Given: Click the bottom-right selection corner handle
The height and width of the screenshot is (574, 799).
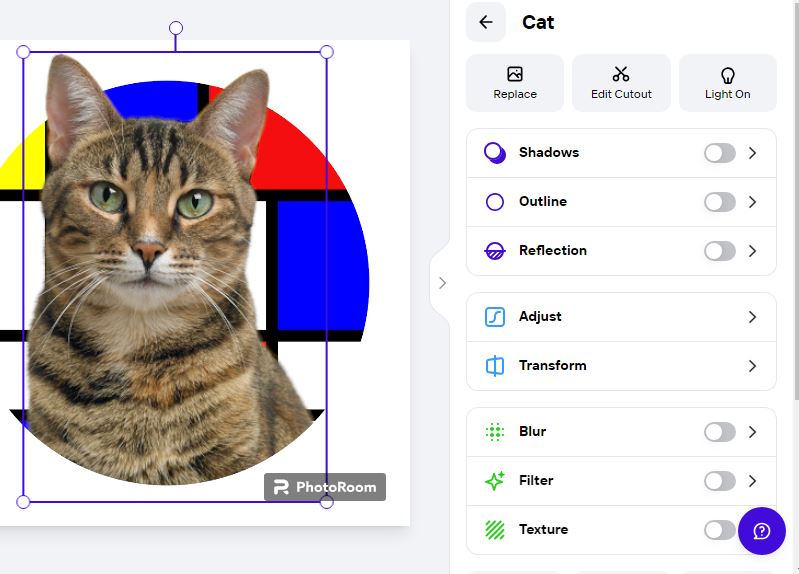Looking at the screenshot, I should point(327,502).
